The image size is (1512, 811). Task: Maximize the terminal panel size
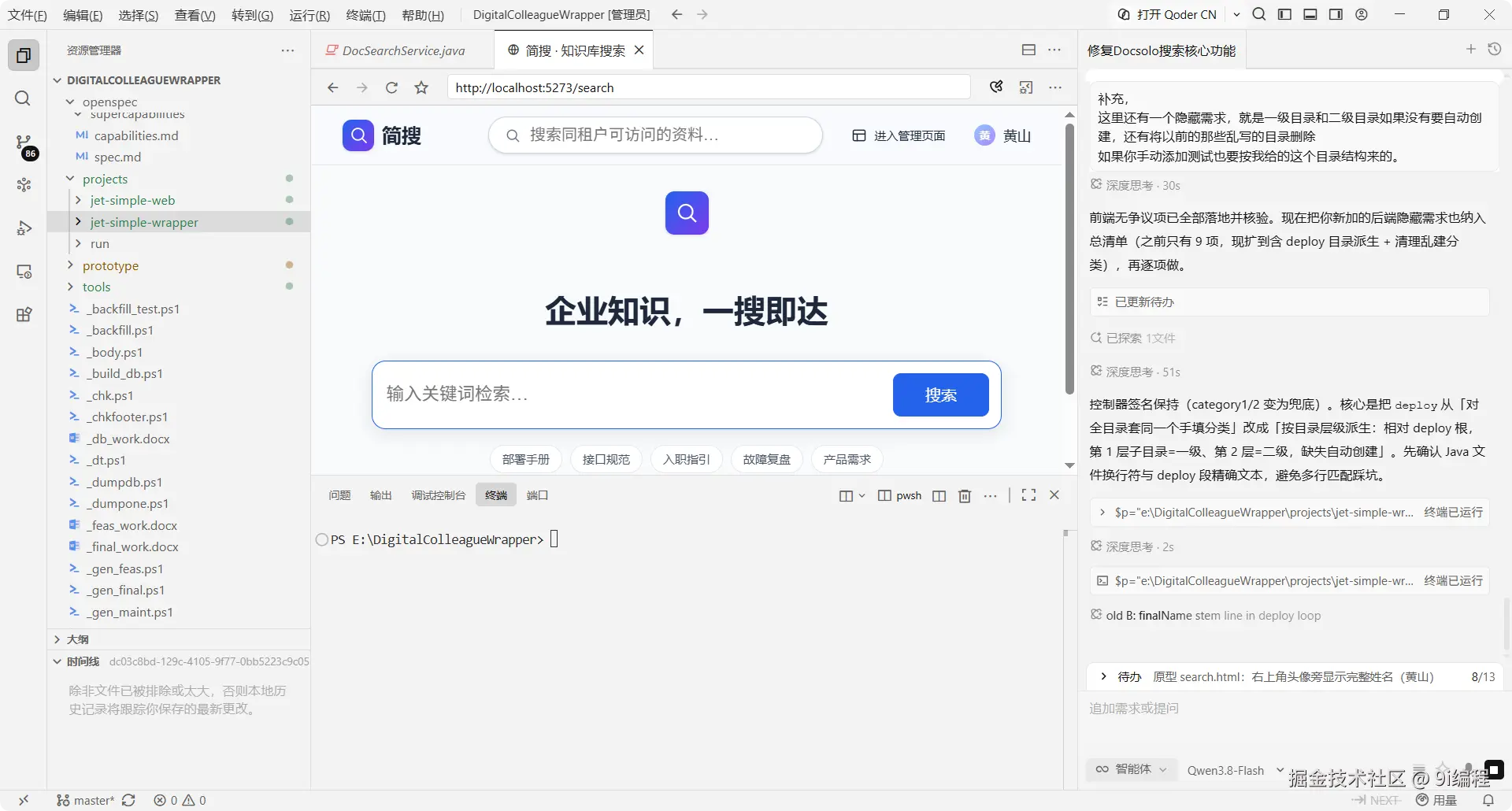(x=1028, y=495)
